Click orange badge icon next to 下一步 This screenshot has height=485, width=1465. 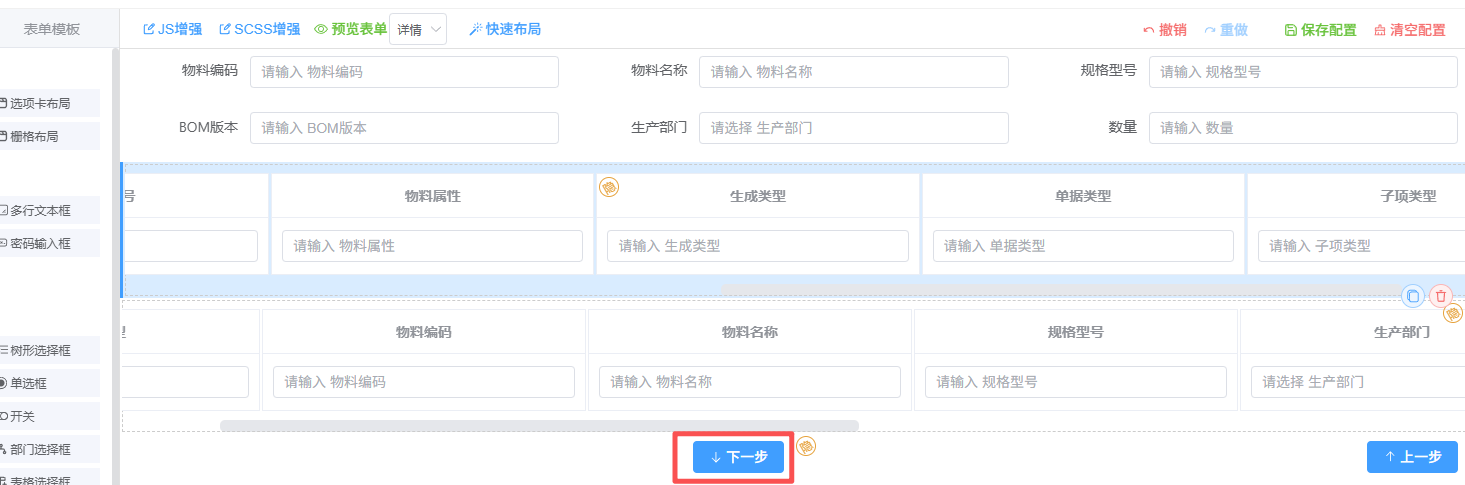[x=807, y=446]
